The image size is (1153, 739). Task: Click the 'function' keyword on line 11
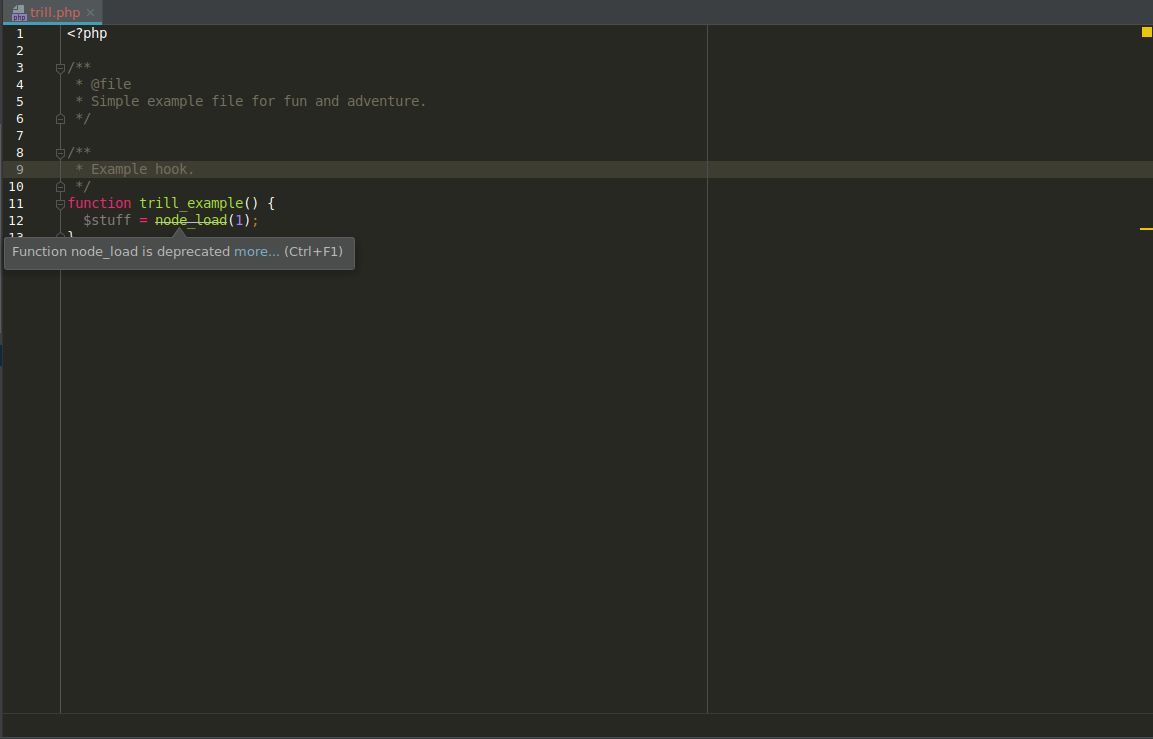pyautogui.click(x=99, y=203)
